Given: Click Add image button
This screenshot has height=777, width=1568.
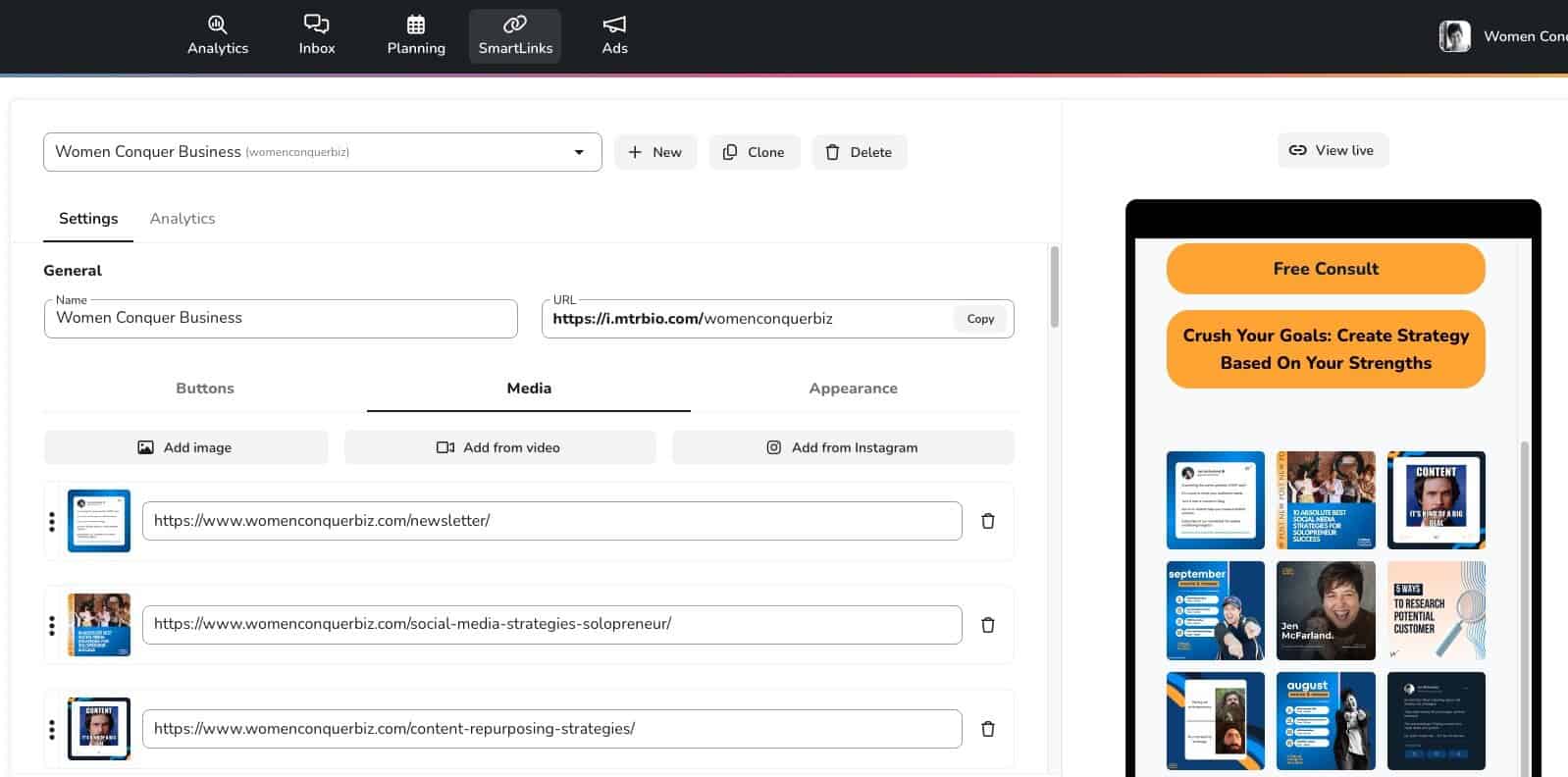Looking at the screenshot, I should 186,447.
